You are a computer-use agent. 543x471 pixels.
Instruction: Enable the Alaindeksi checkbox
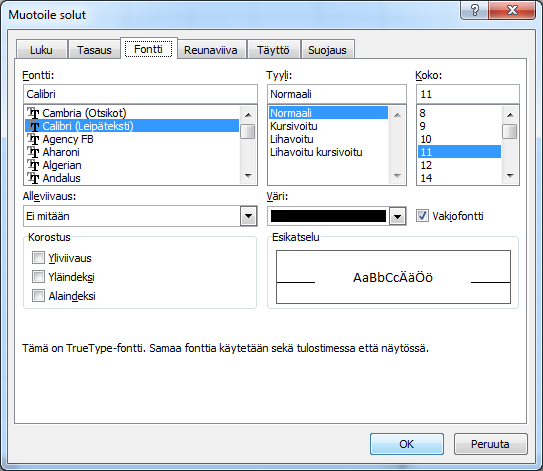pos(38,296)
